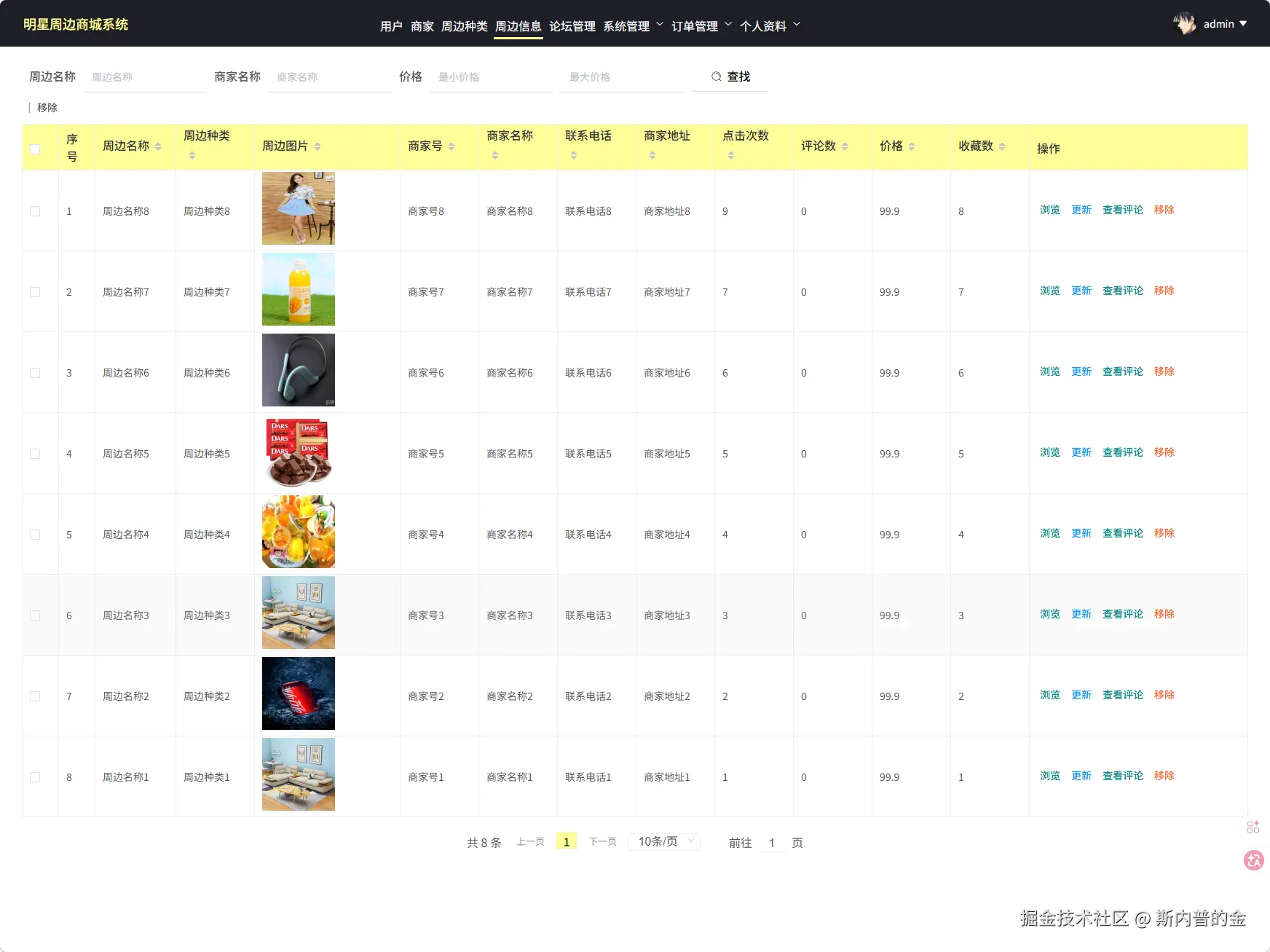The height and width of the screenshot is (952, 1270).
Task: Open the pink translate floating icon
Action: click(1253, 860)
